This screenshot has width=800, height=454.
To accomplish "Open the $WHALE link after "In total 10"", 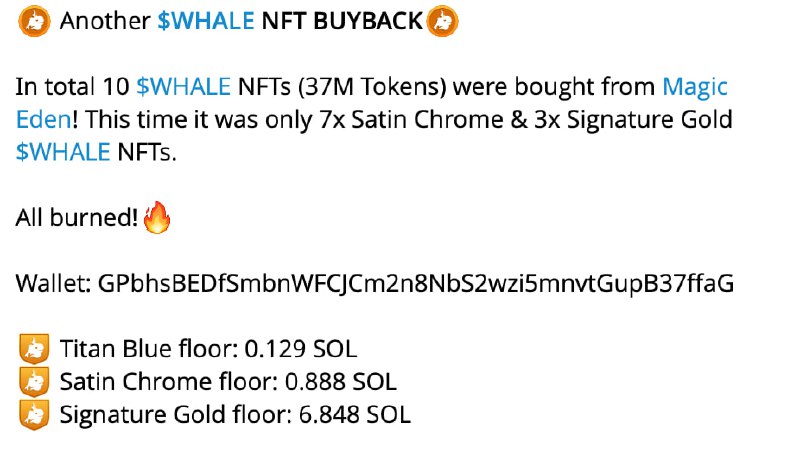I will coord(184,88).
